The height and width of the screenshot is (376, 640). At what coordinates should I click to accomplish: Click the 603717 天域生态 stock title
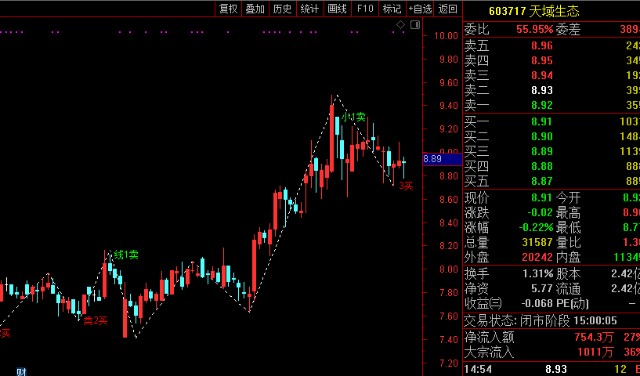click(x=534, y=11)
